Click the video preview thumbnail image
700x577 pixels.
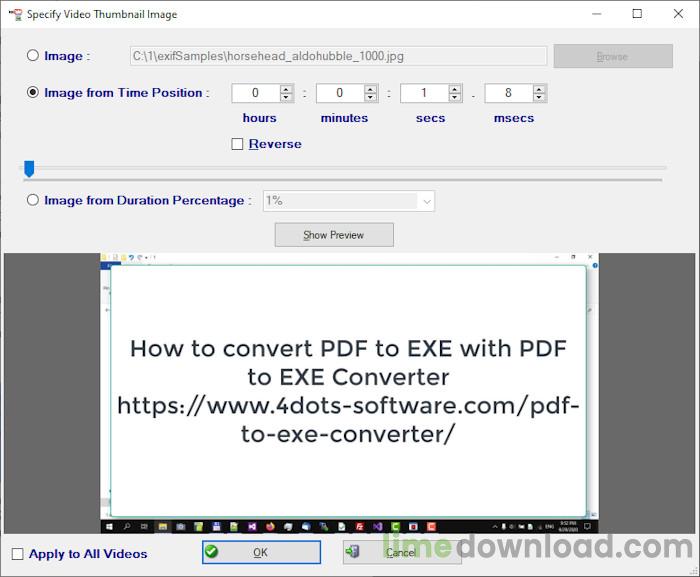(349, 393)
